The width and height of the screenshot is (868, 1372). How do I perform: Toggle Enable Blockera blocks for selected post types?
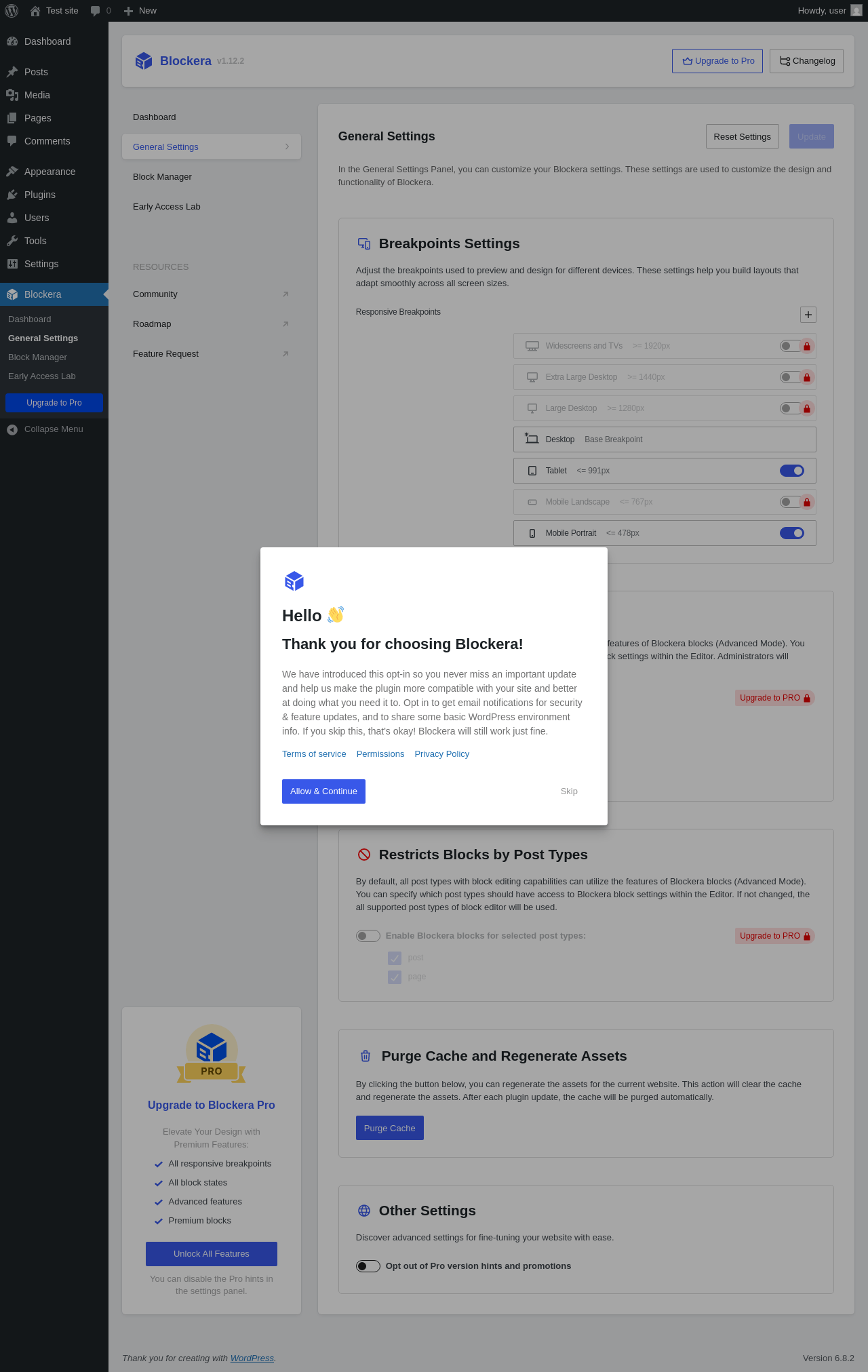click(368, 936)
